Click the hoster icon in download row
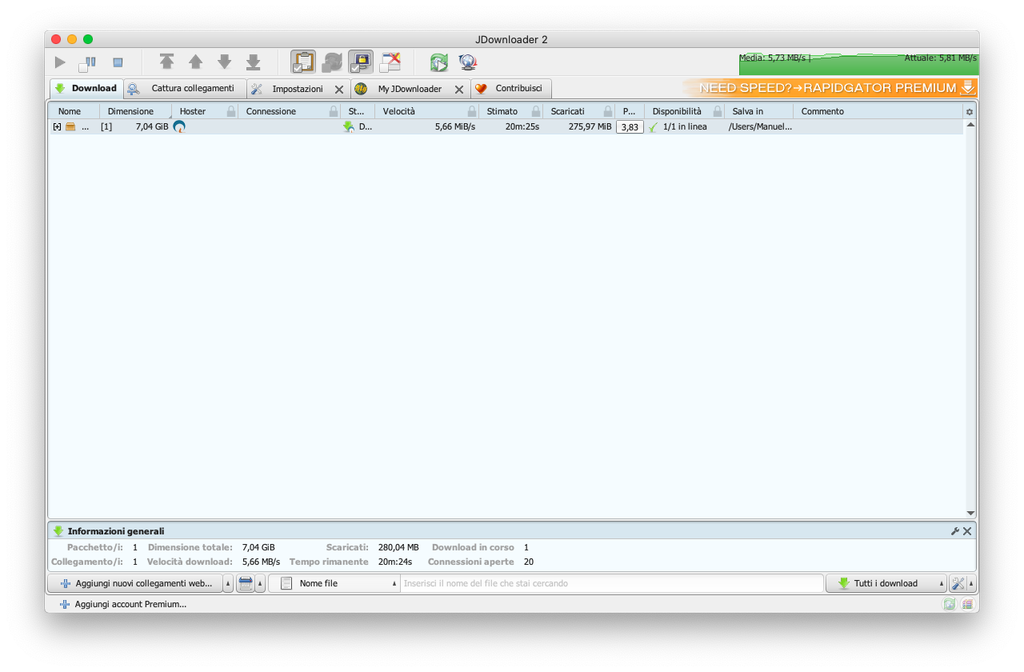This screenshot has height=672, width=1024. (179, 127)
